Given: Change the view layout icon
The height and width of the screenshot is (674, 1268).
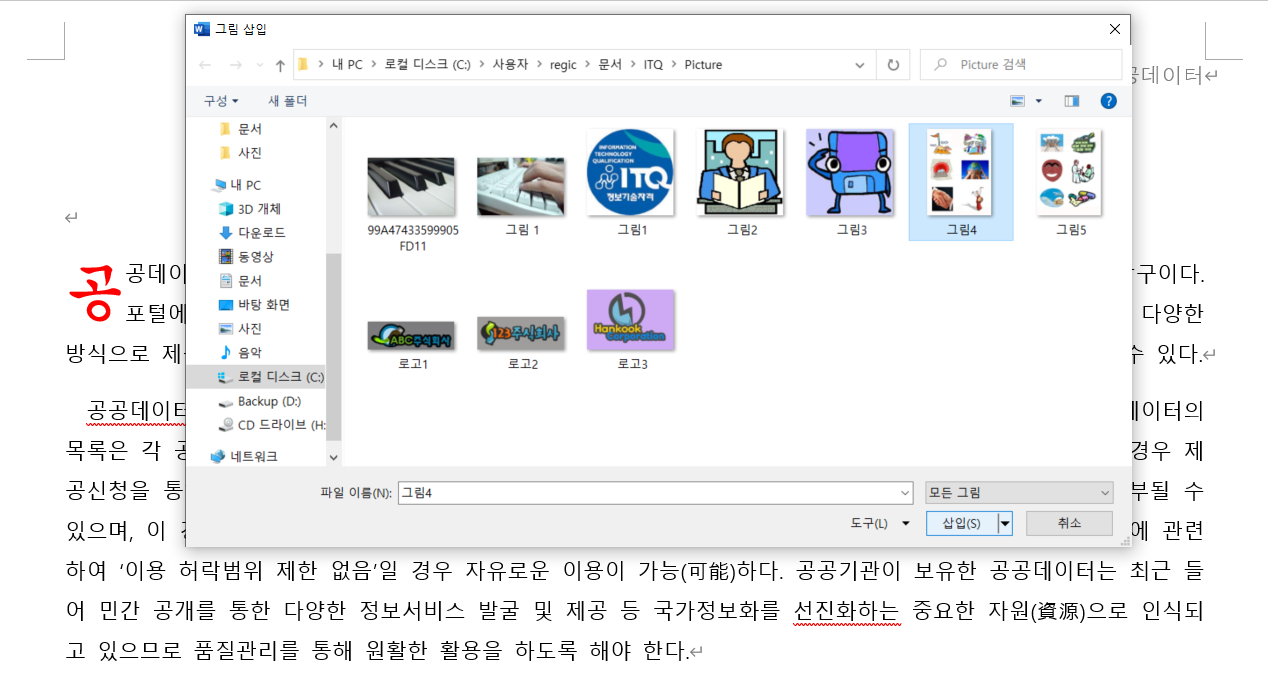Looking at the screenshot, I should [x=1018, y=101].
